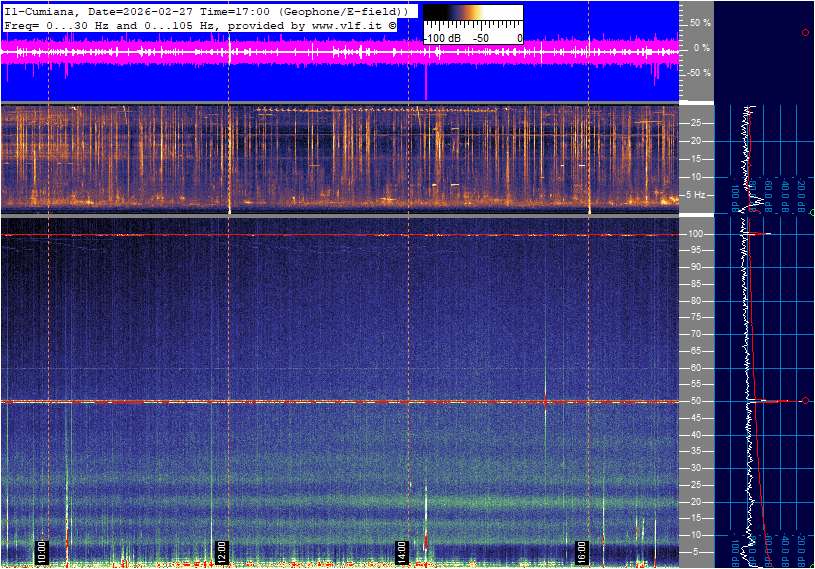Click the 0 % amplitude axis label
Screen dimensions: 815x569
(702, 47)
